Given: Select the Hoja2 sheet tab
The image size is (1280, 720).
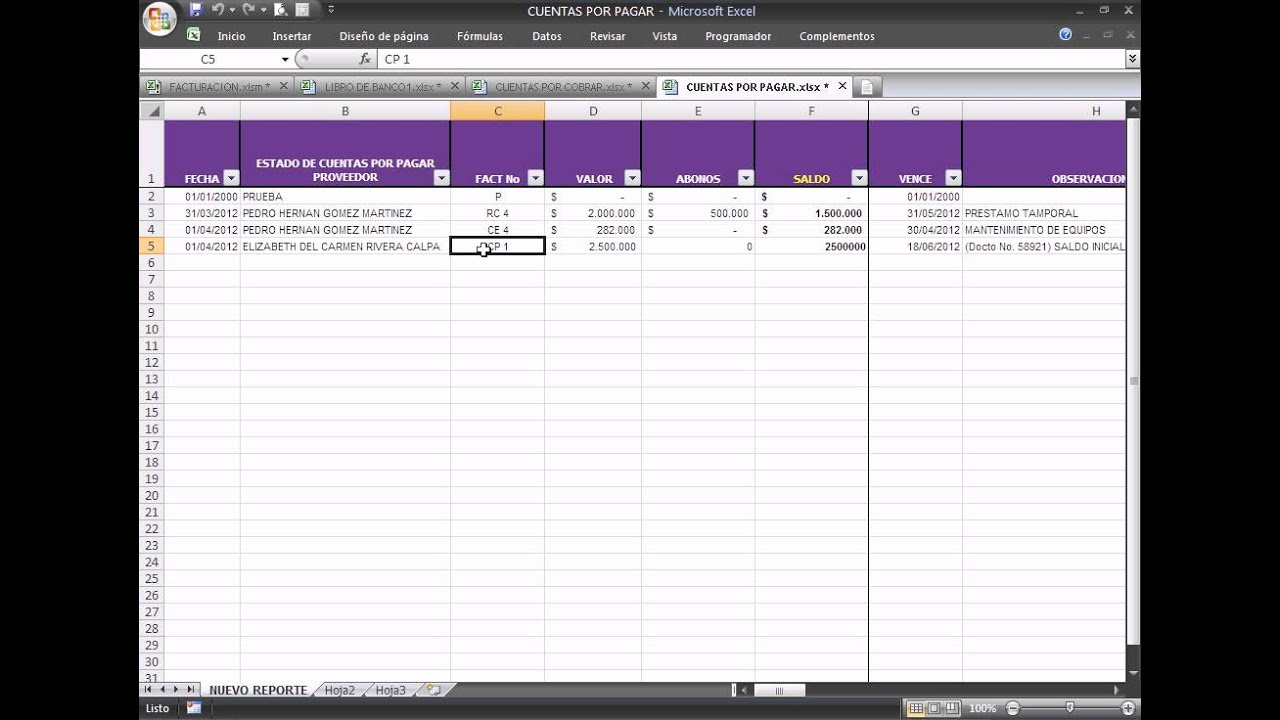Looking at the screenshot, I should pos(339,690).
